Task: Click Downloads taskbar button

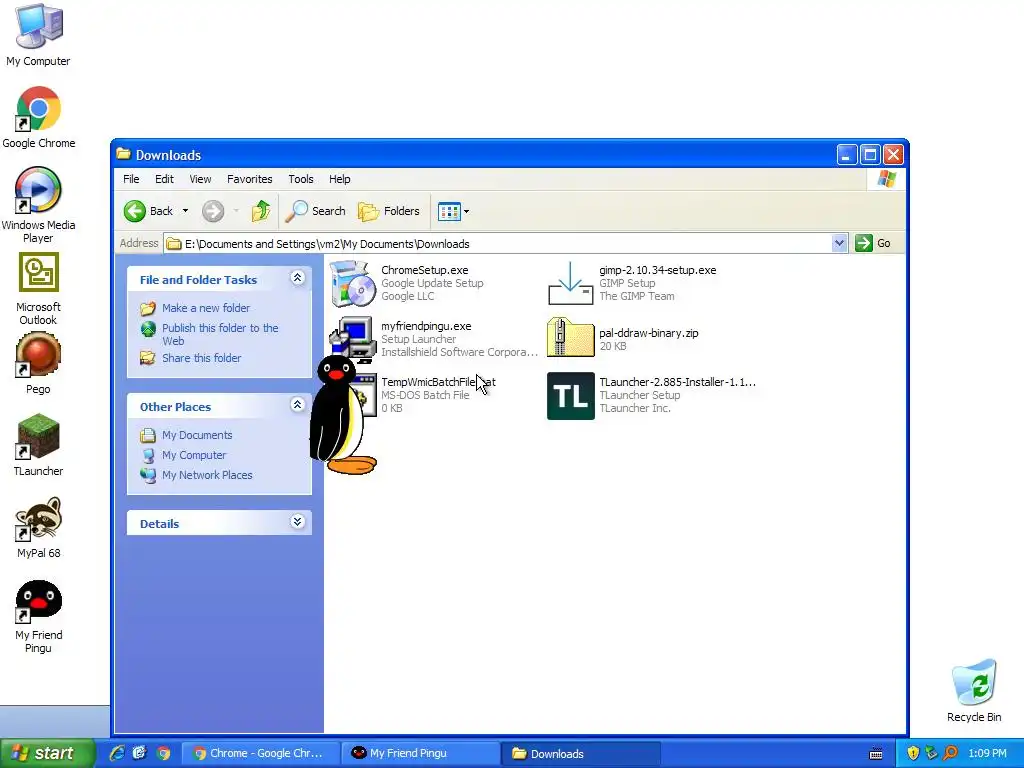Action: click(x=581, y=753)
